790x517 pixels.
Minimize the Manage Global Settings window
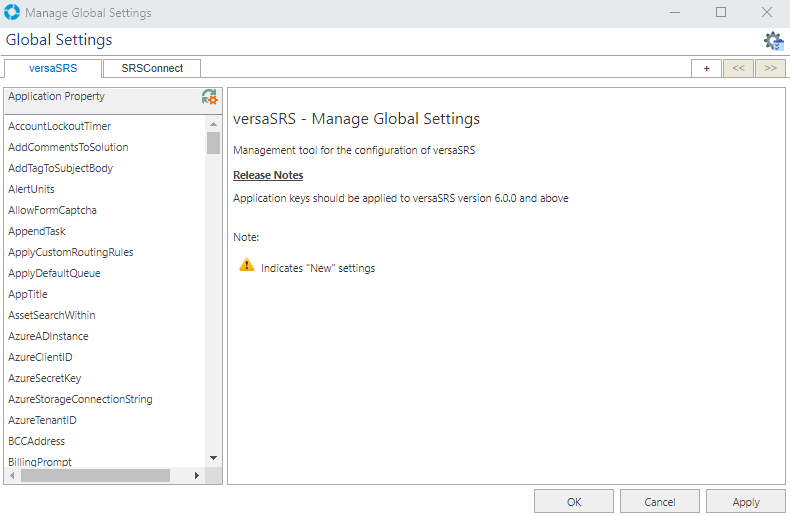pos(675,12)
